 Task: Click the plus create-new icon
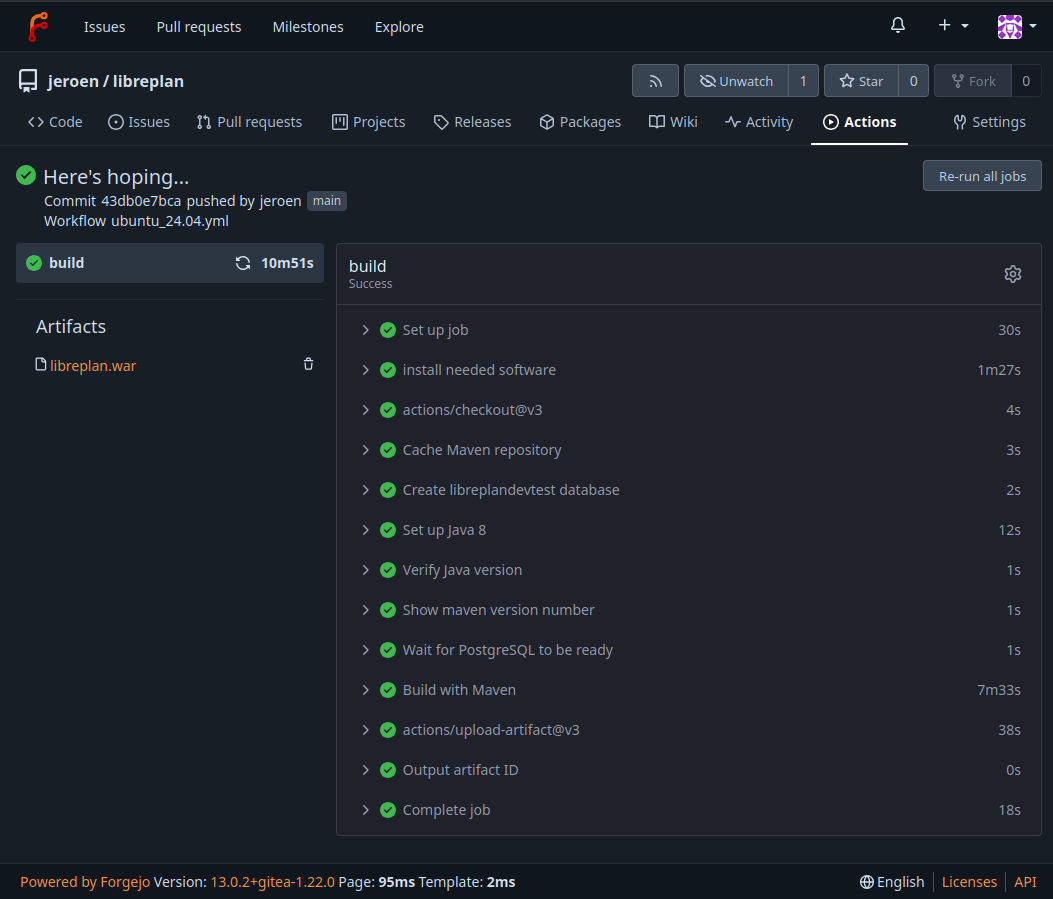point(952,26)
